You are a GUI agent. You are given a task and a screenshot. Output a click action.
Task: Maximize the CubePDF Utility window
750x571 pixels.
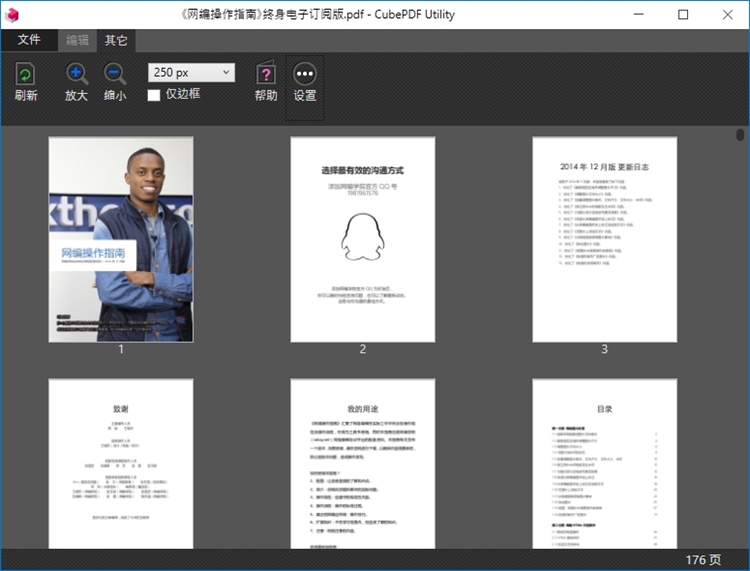tap(683, 15)
